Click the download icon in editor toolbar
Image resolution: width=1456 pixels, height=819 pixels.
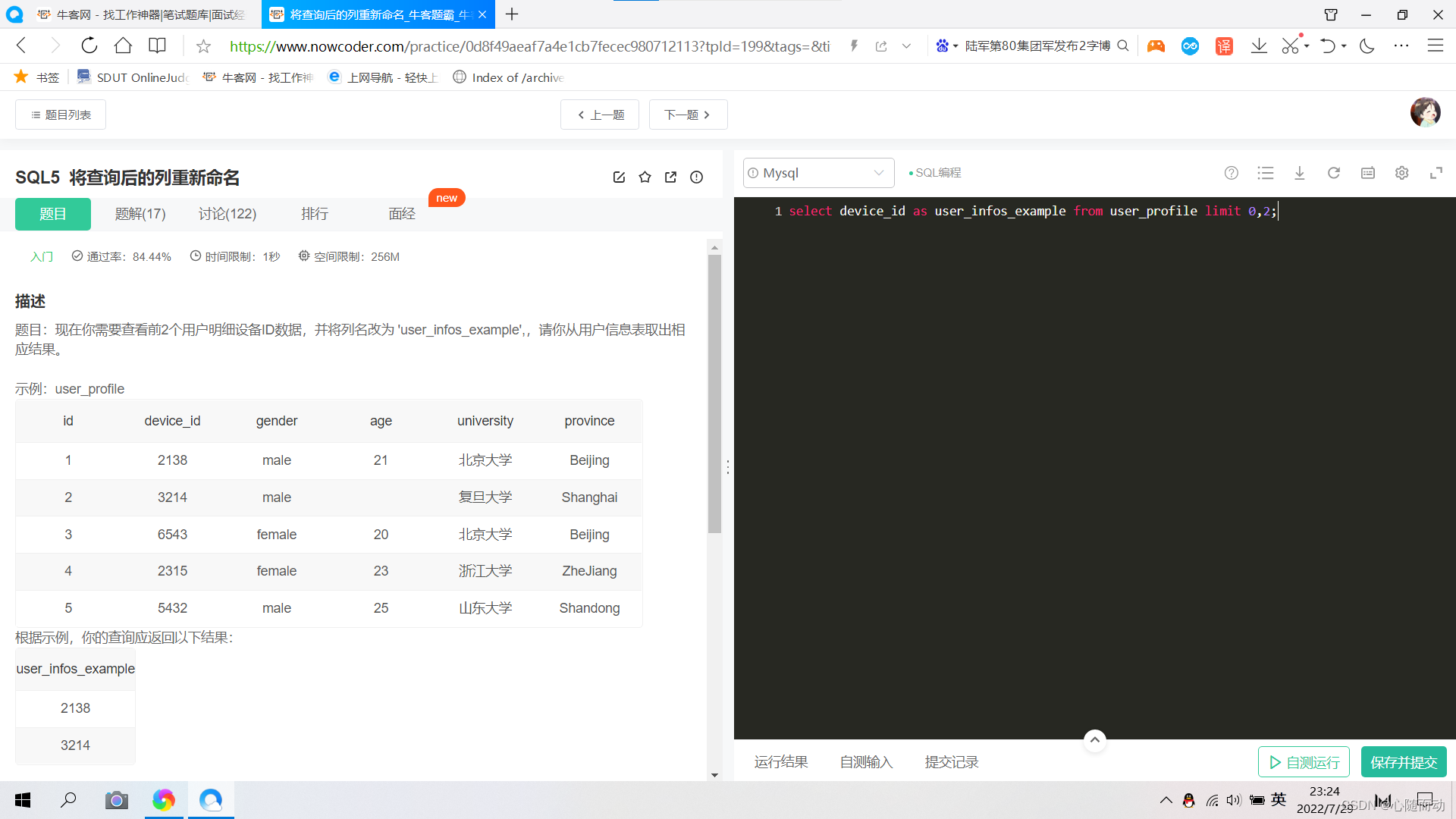pyautogui.click(x=1299, y=173)
